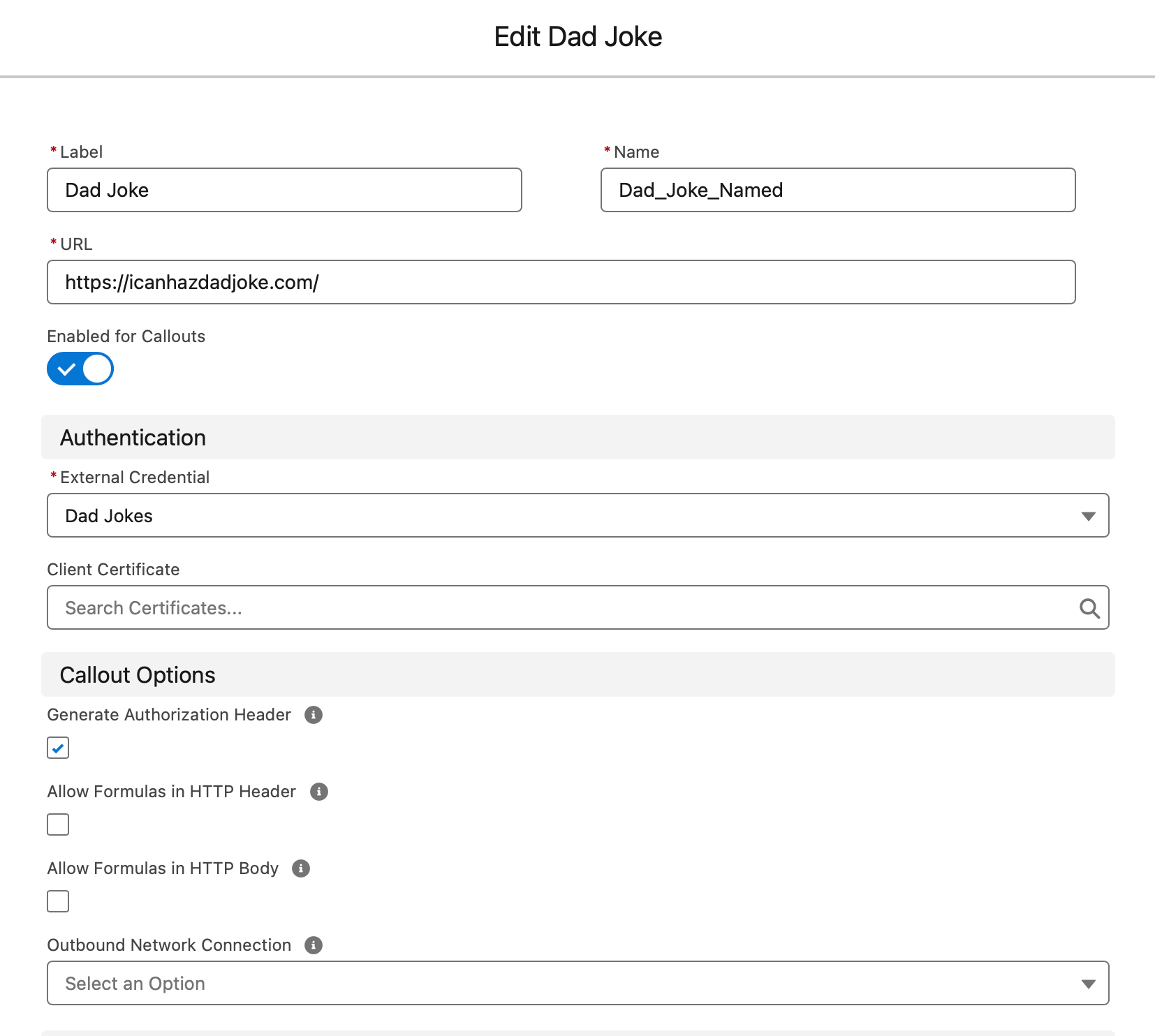Click the Edit Dad Joke dialog title
The image size is (1155, 1036).
coord(577,36)
